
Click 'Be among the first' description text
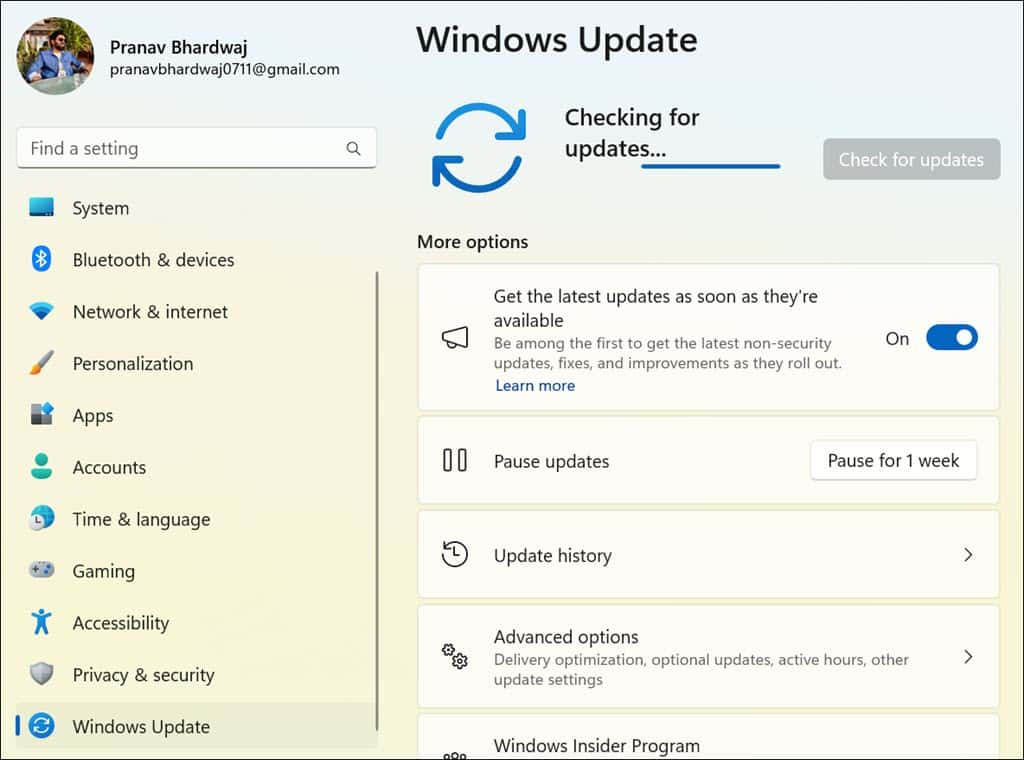tap(667, 353)
